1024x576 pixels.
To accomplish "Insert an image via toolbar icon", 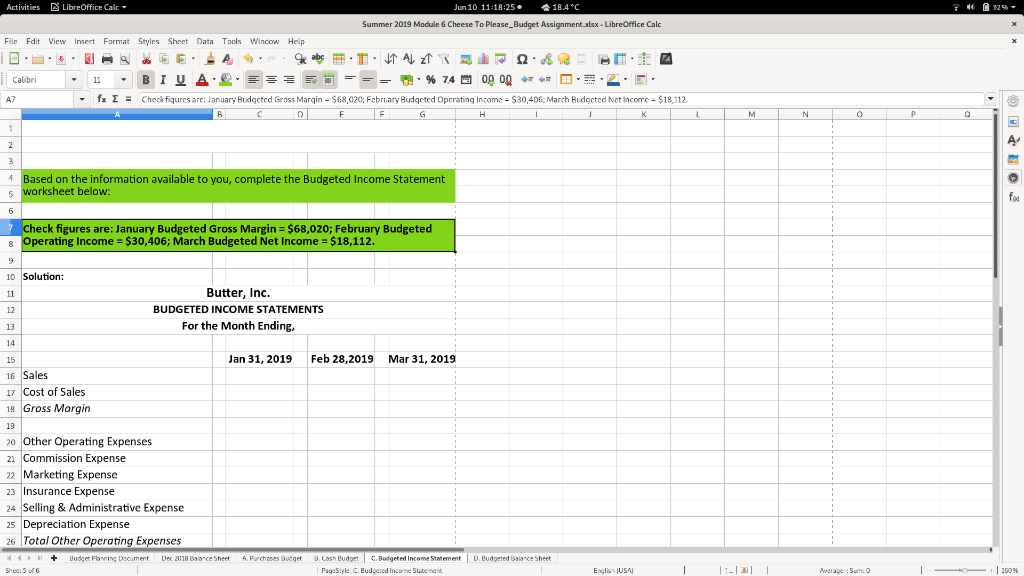I will pyautogui.click(x=466, y=59).
